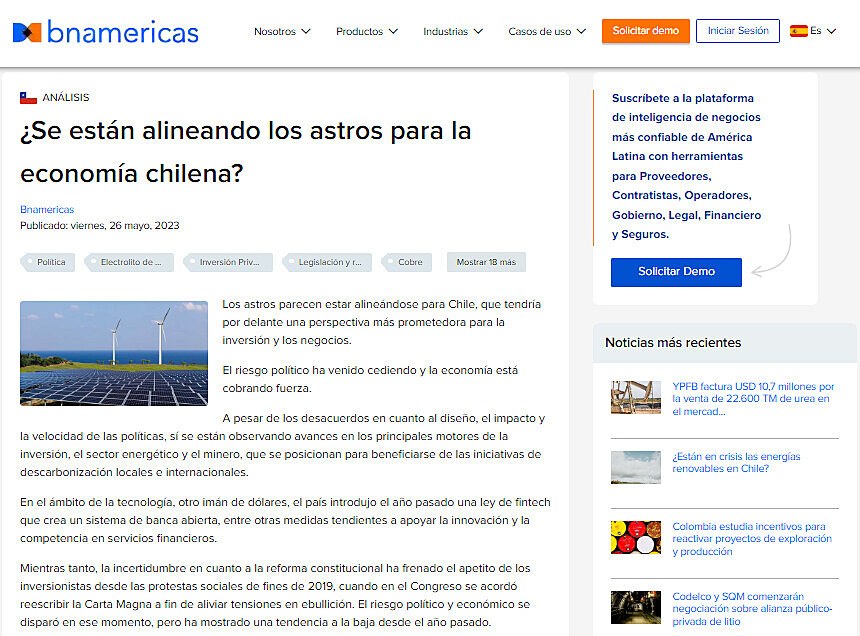Screen dimensions: 860x636
Task: Click the wind turbines article image
Action: click(114, 353)
